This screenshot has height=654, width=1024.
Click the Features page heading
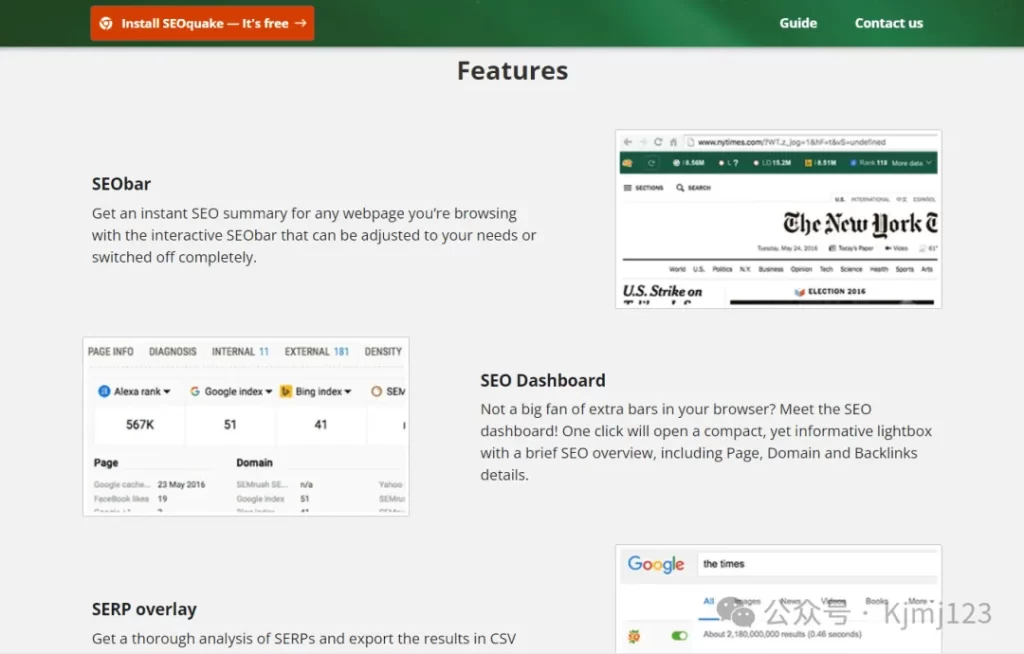pos(513,71)
